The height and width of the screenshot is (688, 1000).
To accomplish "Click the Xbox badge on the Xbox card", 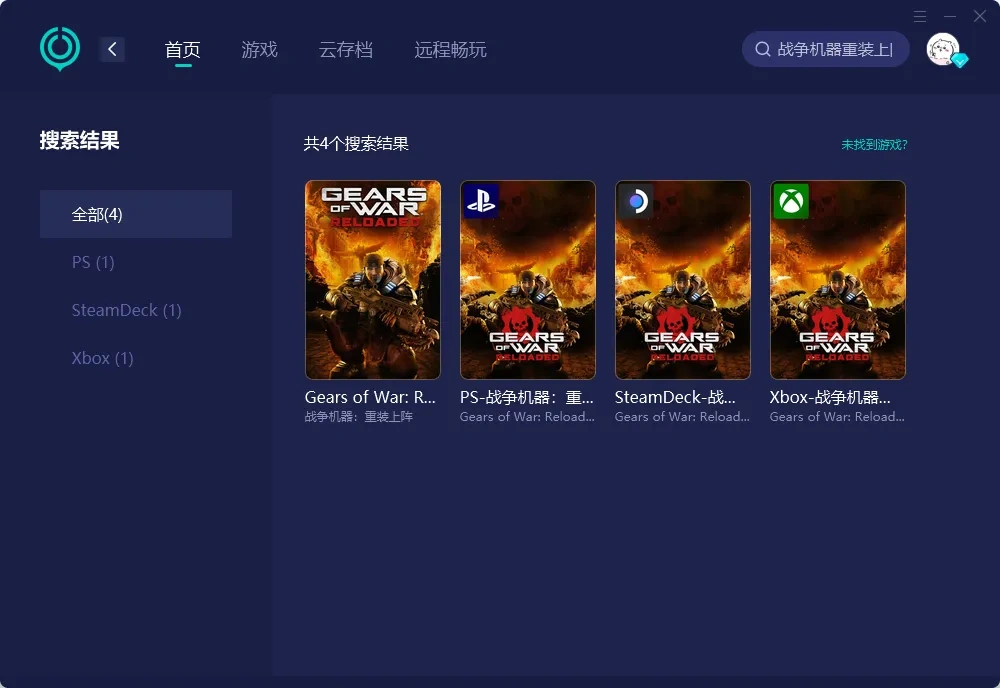I will 791,201.
